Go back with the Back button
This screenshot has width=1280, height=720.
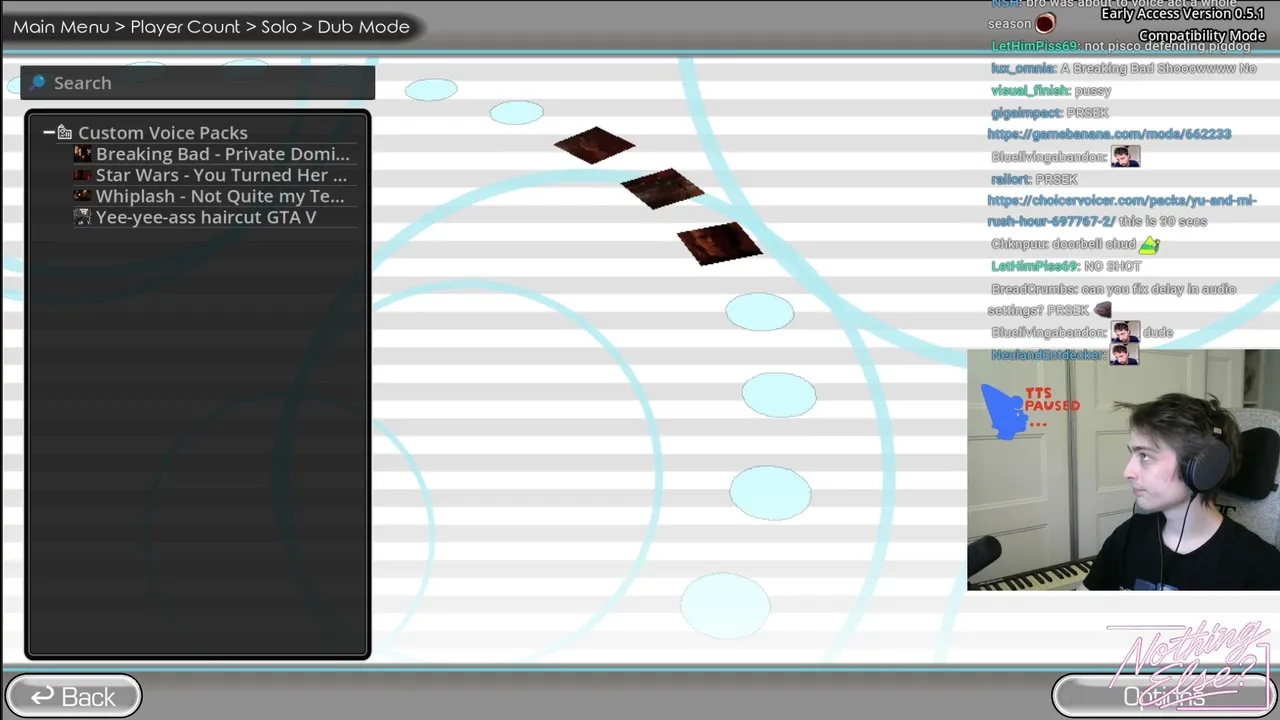[73, 697]
